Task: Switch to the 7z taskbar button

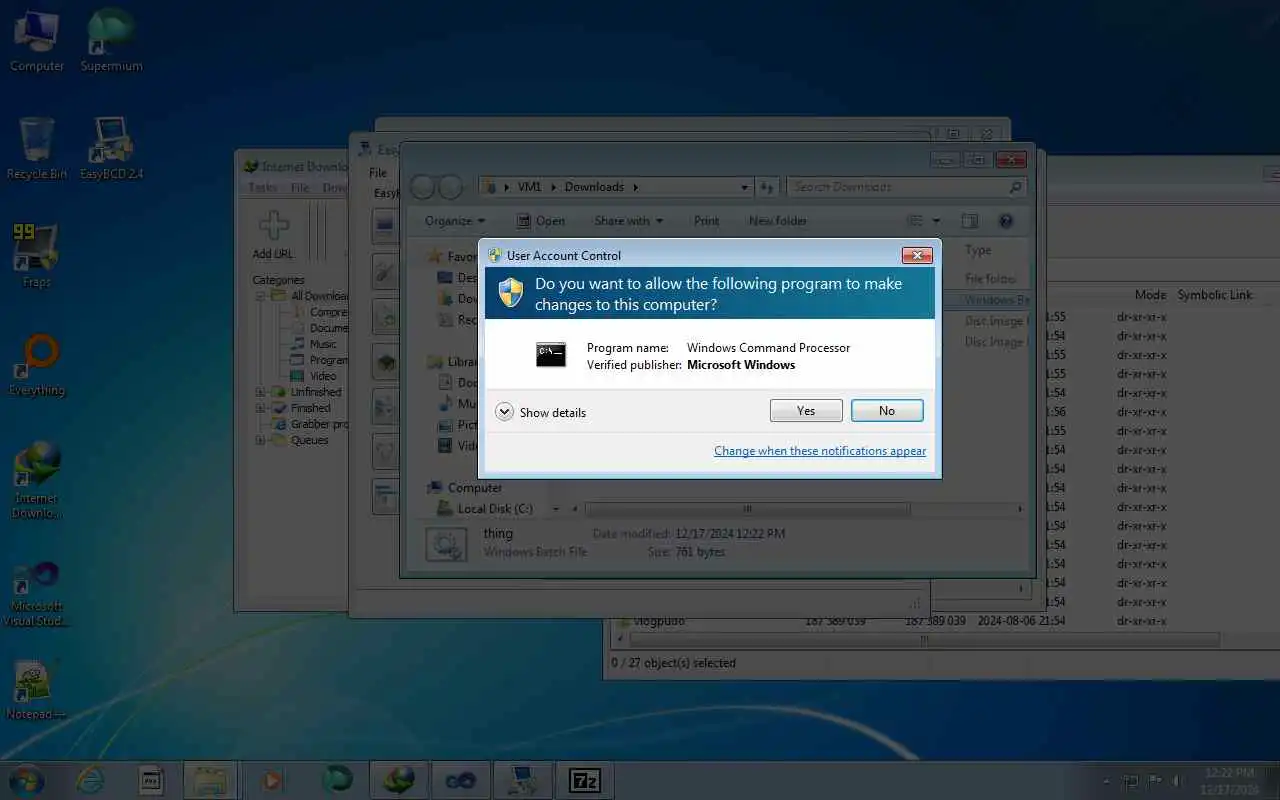Action: coord(585,780)
